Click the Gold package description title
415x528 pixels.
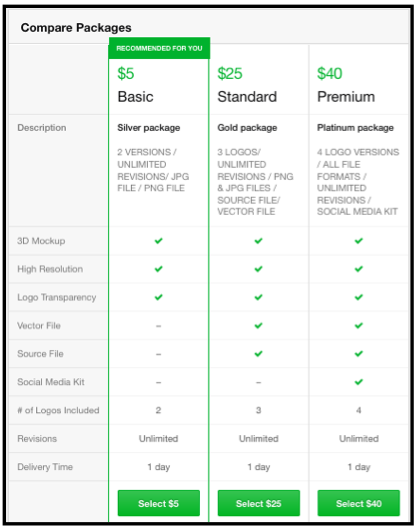(247, 128)
